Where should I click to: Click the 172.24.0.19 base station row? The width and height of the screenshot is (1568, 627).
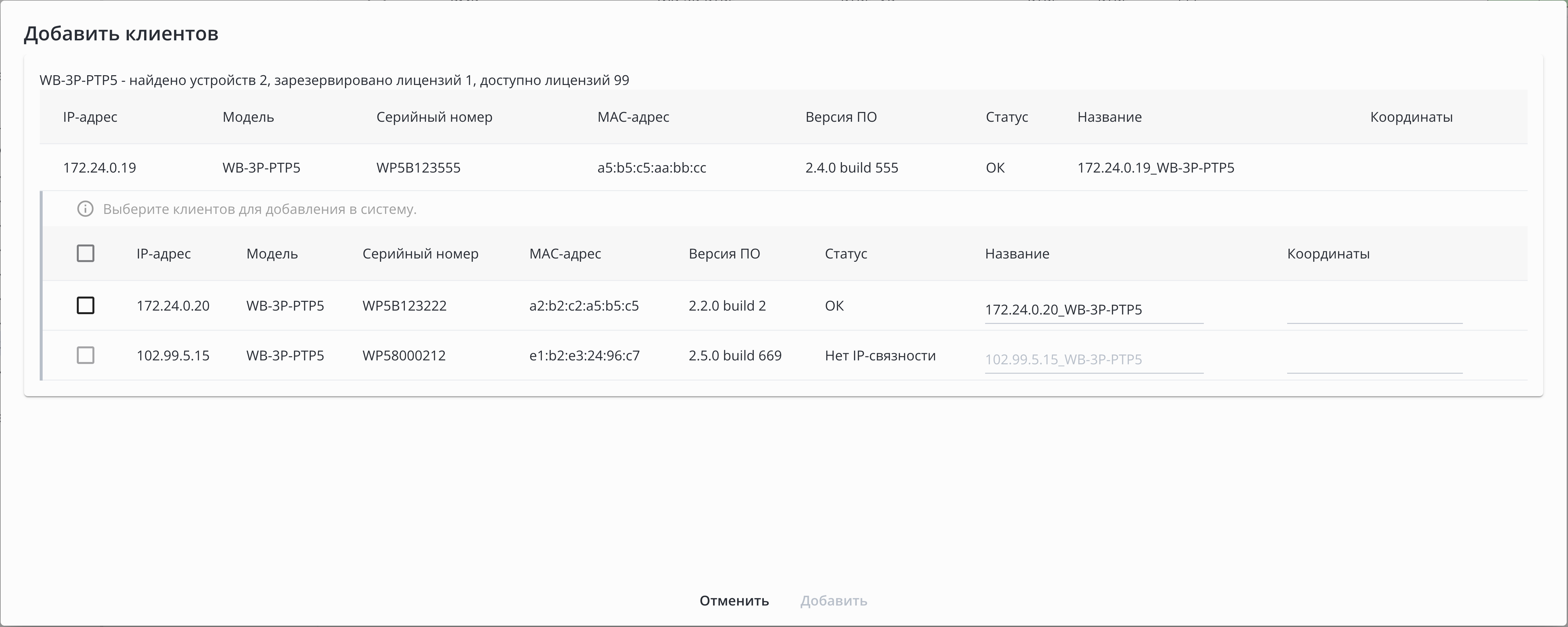coord(100,168)
